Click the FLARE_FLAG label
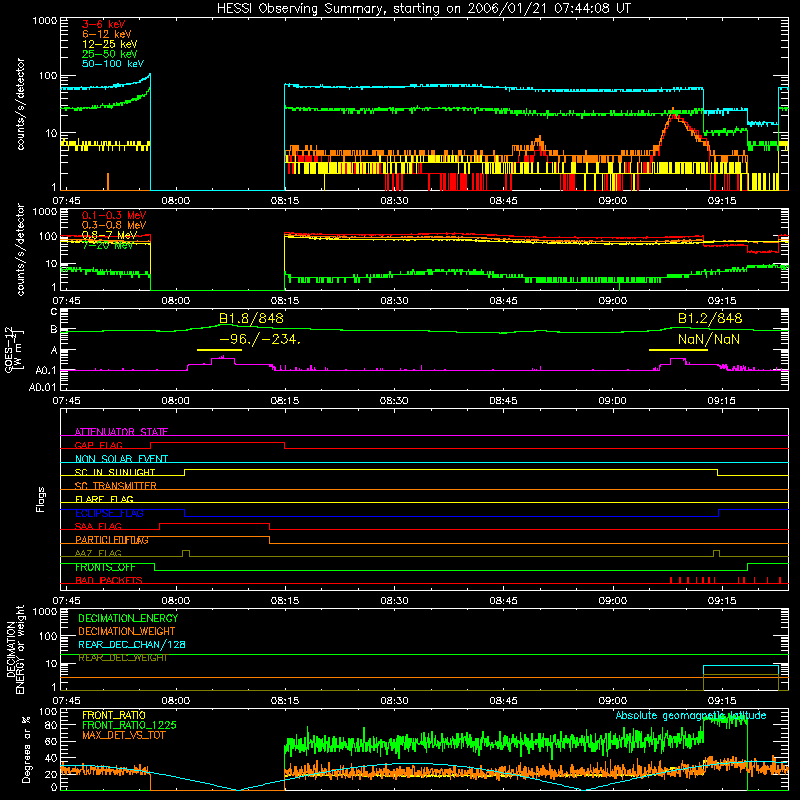The width and height of the screenshot is (800, 800). tap(104, 499)
